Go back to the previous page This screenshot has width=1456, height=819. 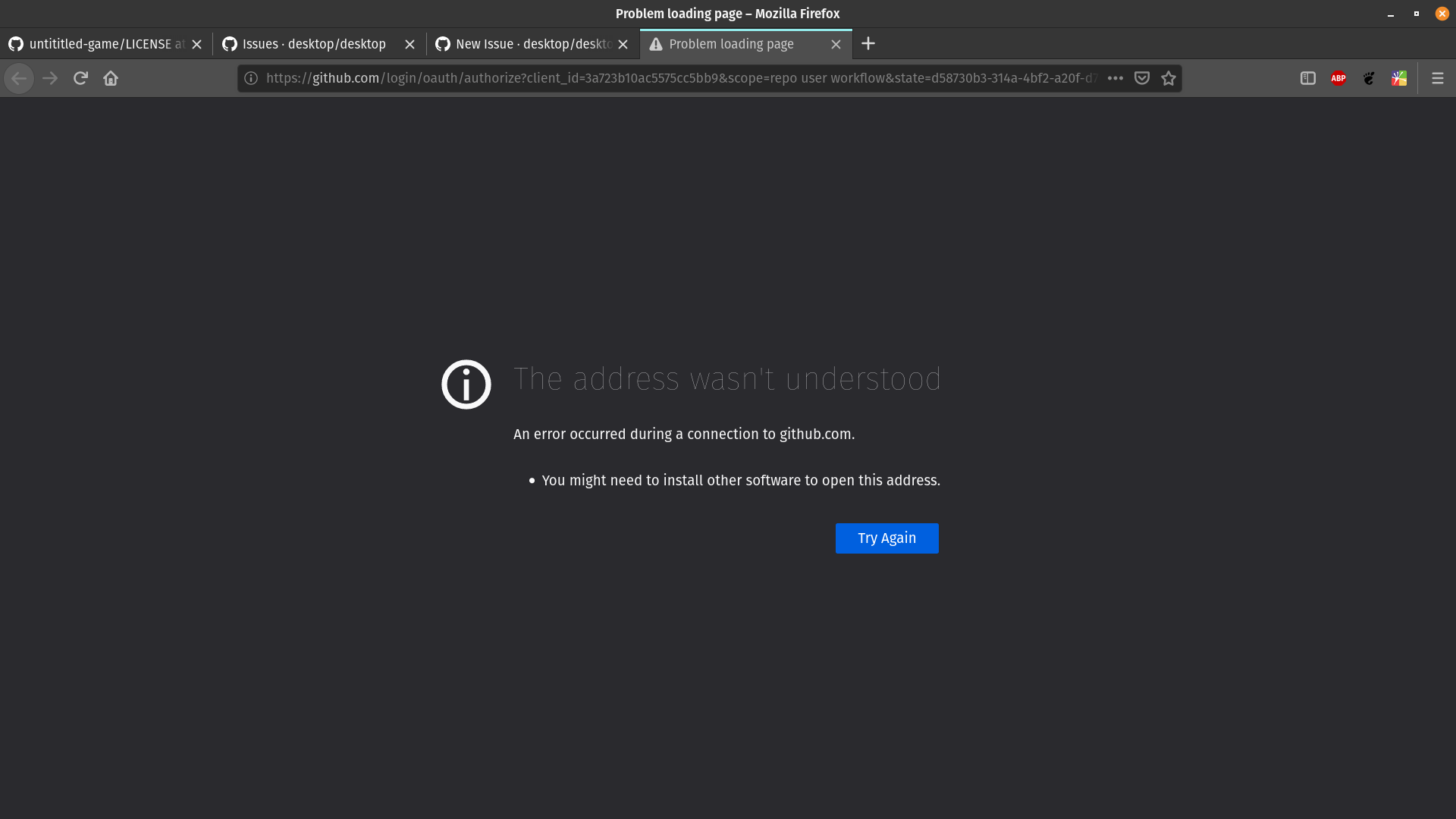[18, 78]
